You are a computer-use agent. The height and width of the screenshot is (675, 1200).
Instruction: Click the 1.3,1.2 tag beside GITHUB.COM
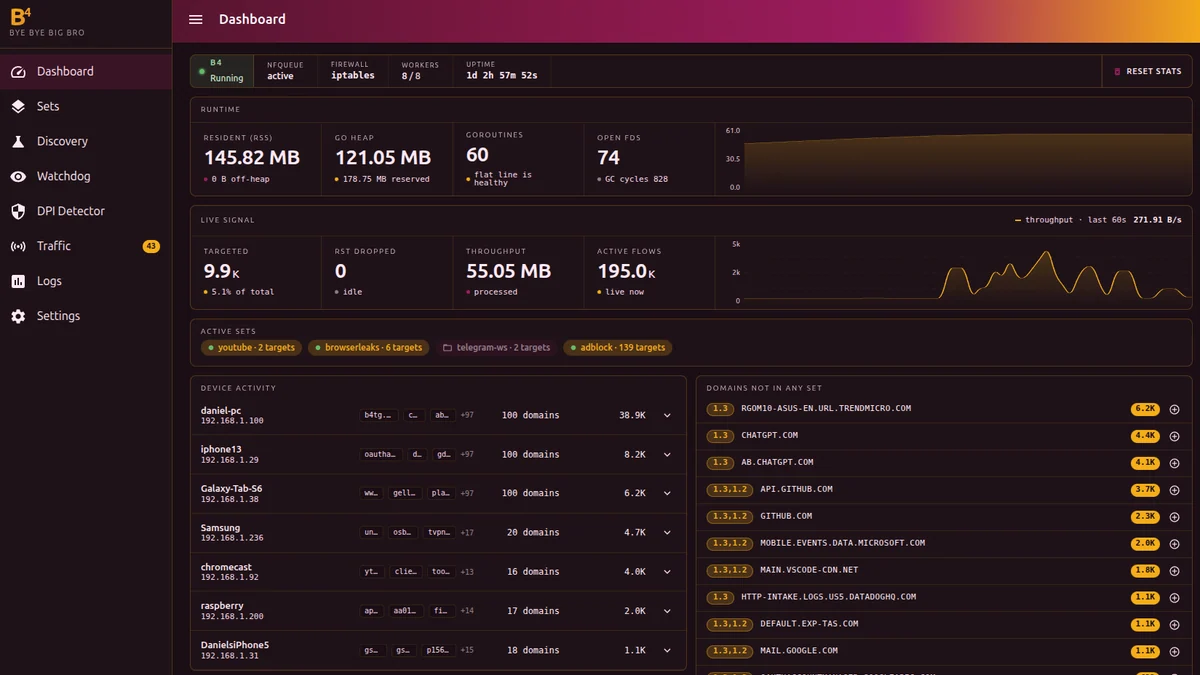pos(729,517)
